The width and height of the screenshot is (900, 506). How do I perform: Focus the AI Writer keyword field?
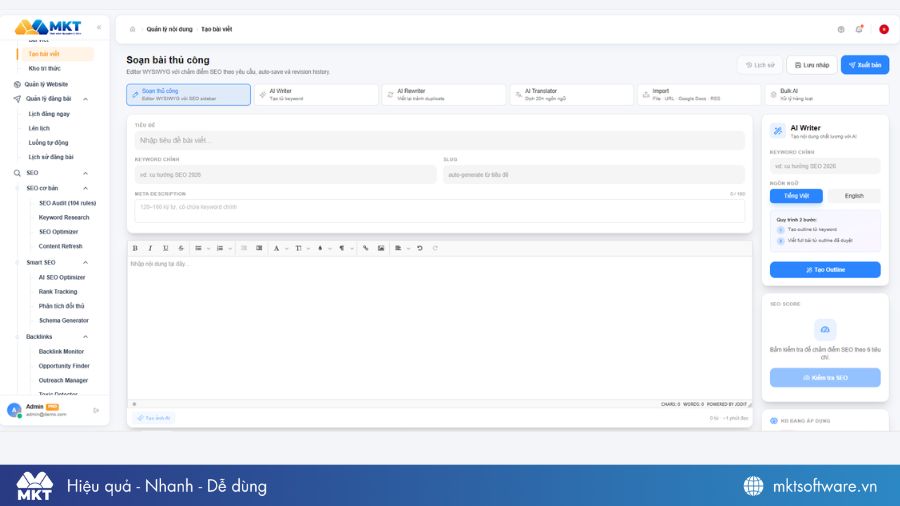(825, 166)
